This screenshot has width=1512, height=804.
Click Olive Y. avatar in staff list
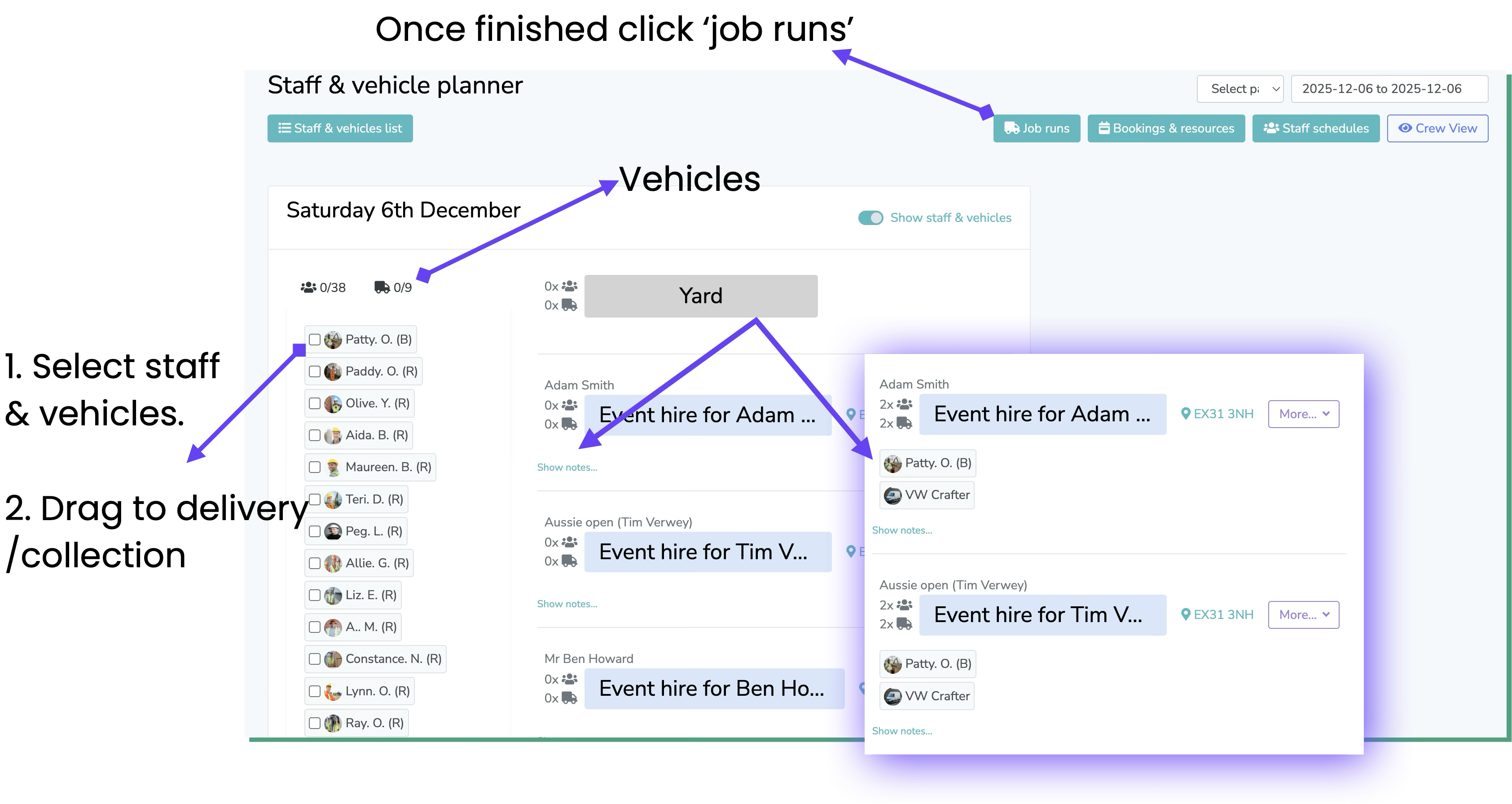(x=333, y=403)
